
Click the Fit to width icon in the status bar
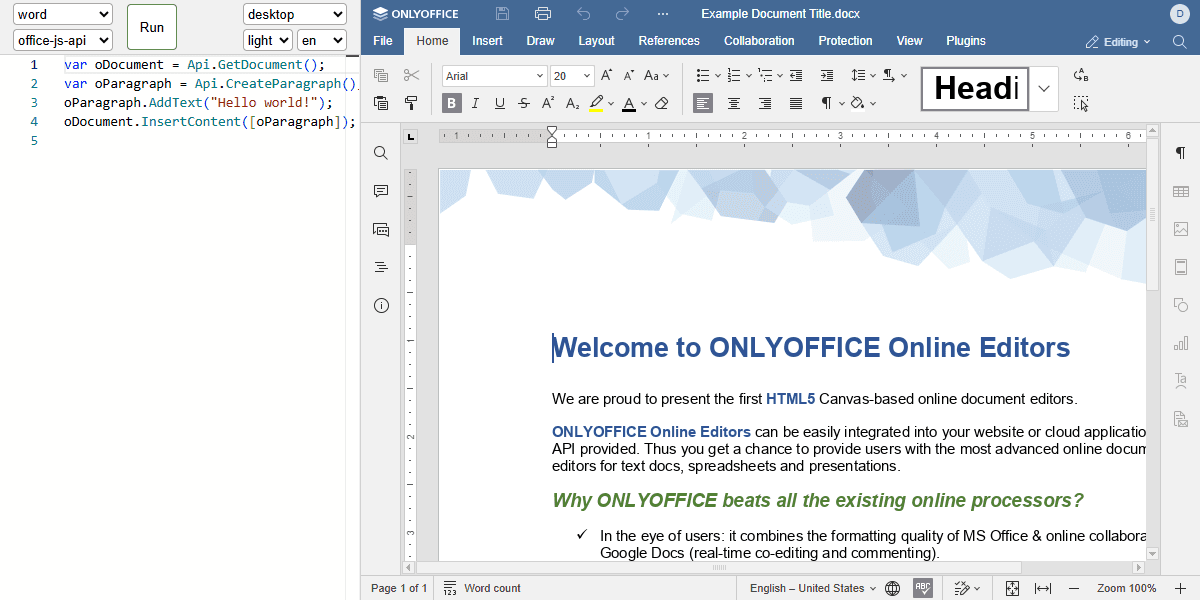(x=1043, y=588)
